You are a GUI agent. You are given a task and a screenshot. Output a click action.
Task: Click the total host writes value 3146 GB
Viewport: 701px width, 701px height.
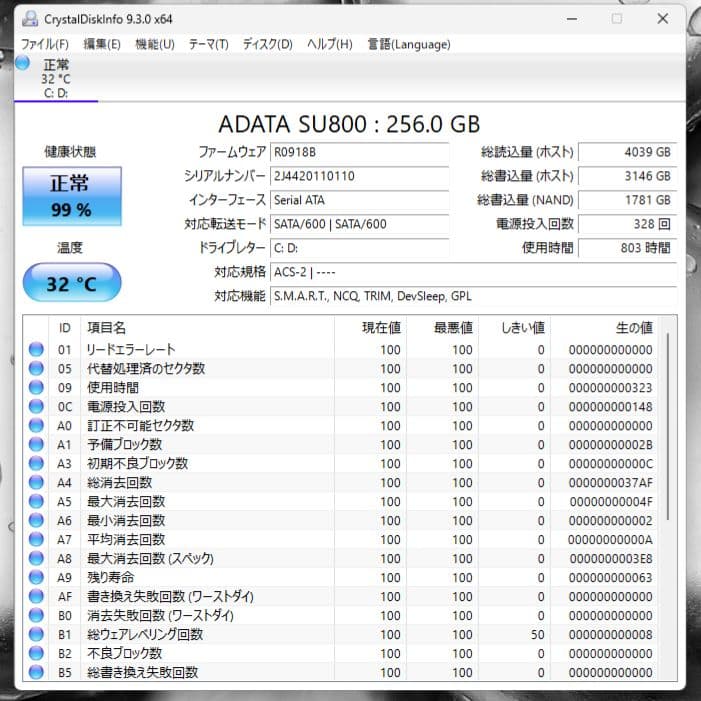(628, 176)
